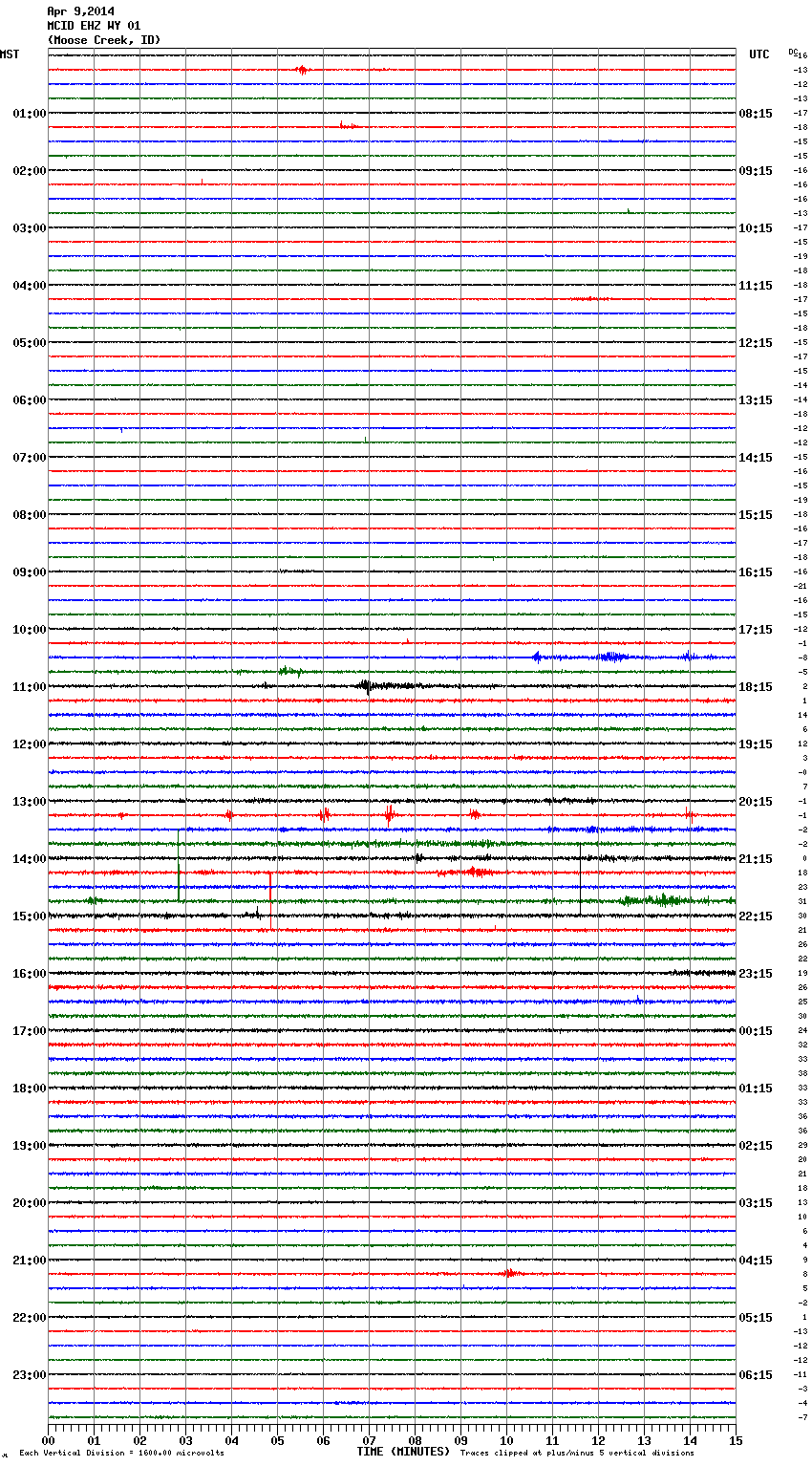This screenshot has height=1466, width=812.
Task: Pick the 21:00 MST time label
Action: click(30, 1261)
